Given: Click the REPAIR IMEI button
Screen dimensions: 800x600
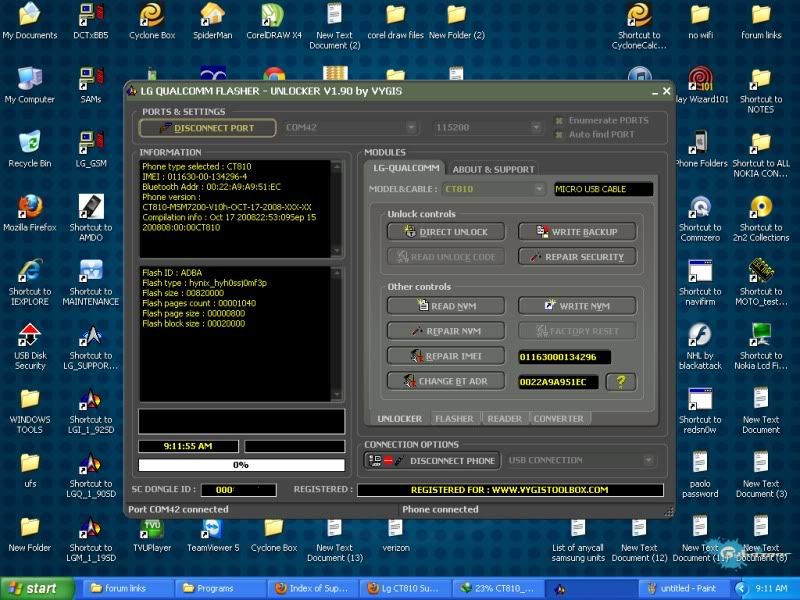Looking at the screenshot, I should point(446,356).
